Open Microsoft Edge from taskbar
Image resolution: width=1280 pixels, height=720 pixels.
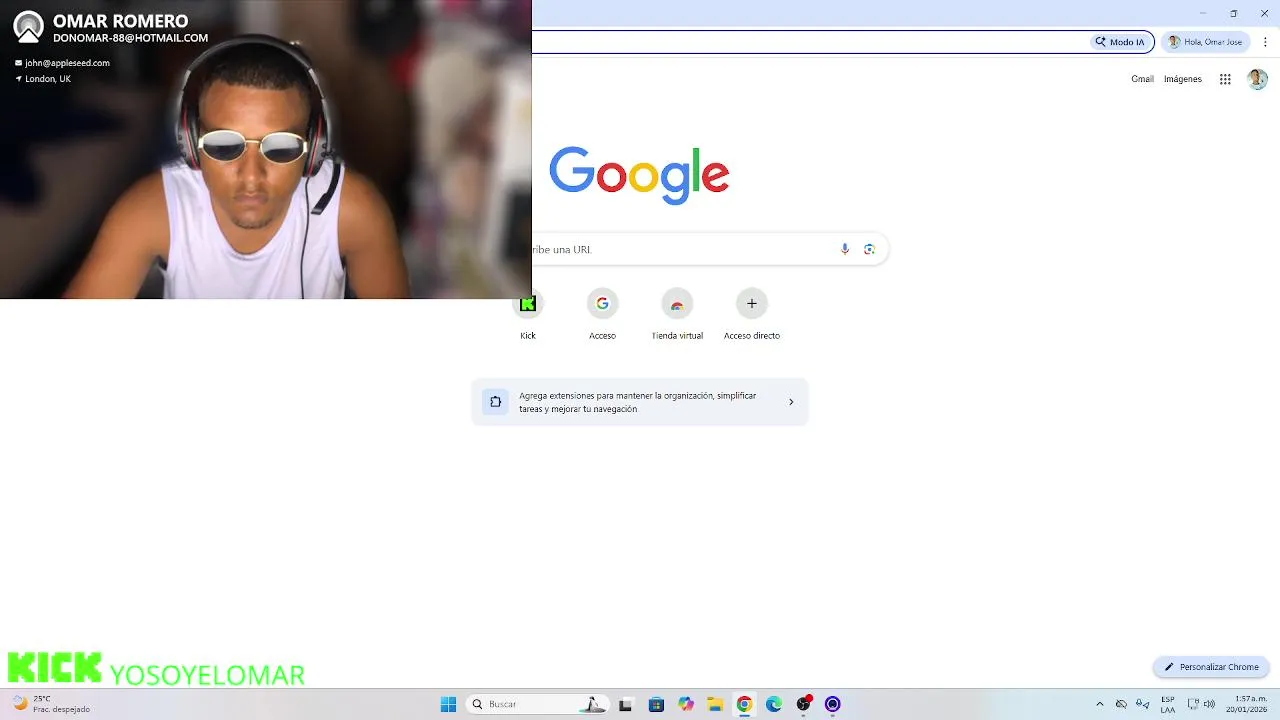[x=774, y=704]
